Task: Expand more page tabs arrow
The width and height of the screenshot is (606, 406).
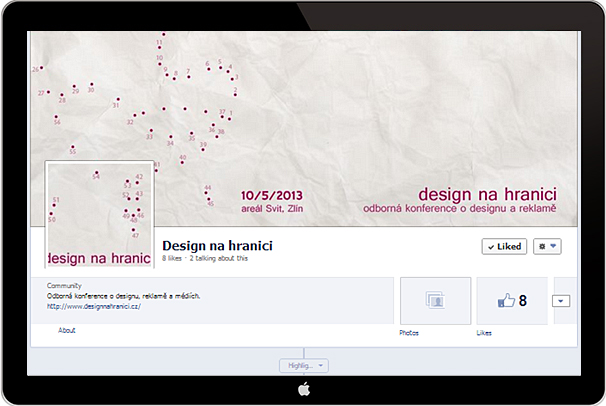Action: [561, 301]
